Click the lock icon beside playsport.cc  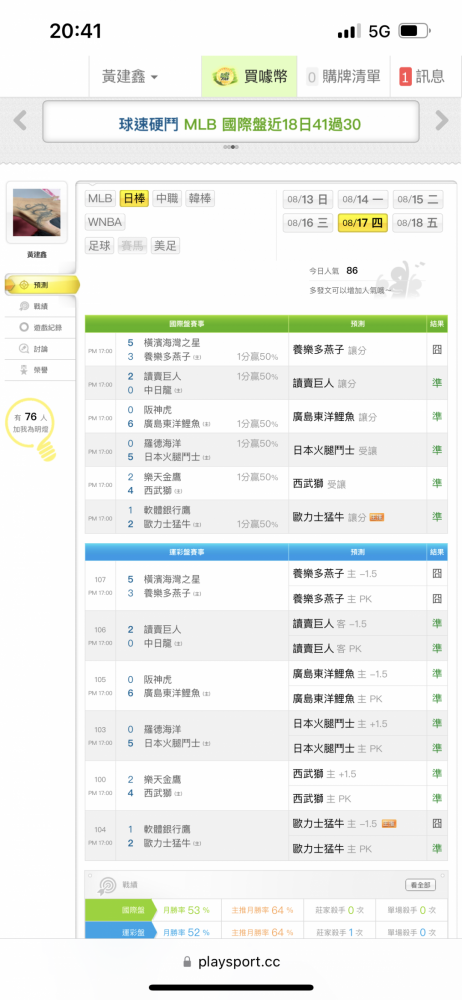point(187,962)
